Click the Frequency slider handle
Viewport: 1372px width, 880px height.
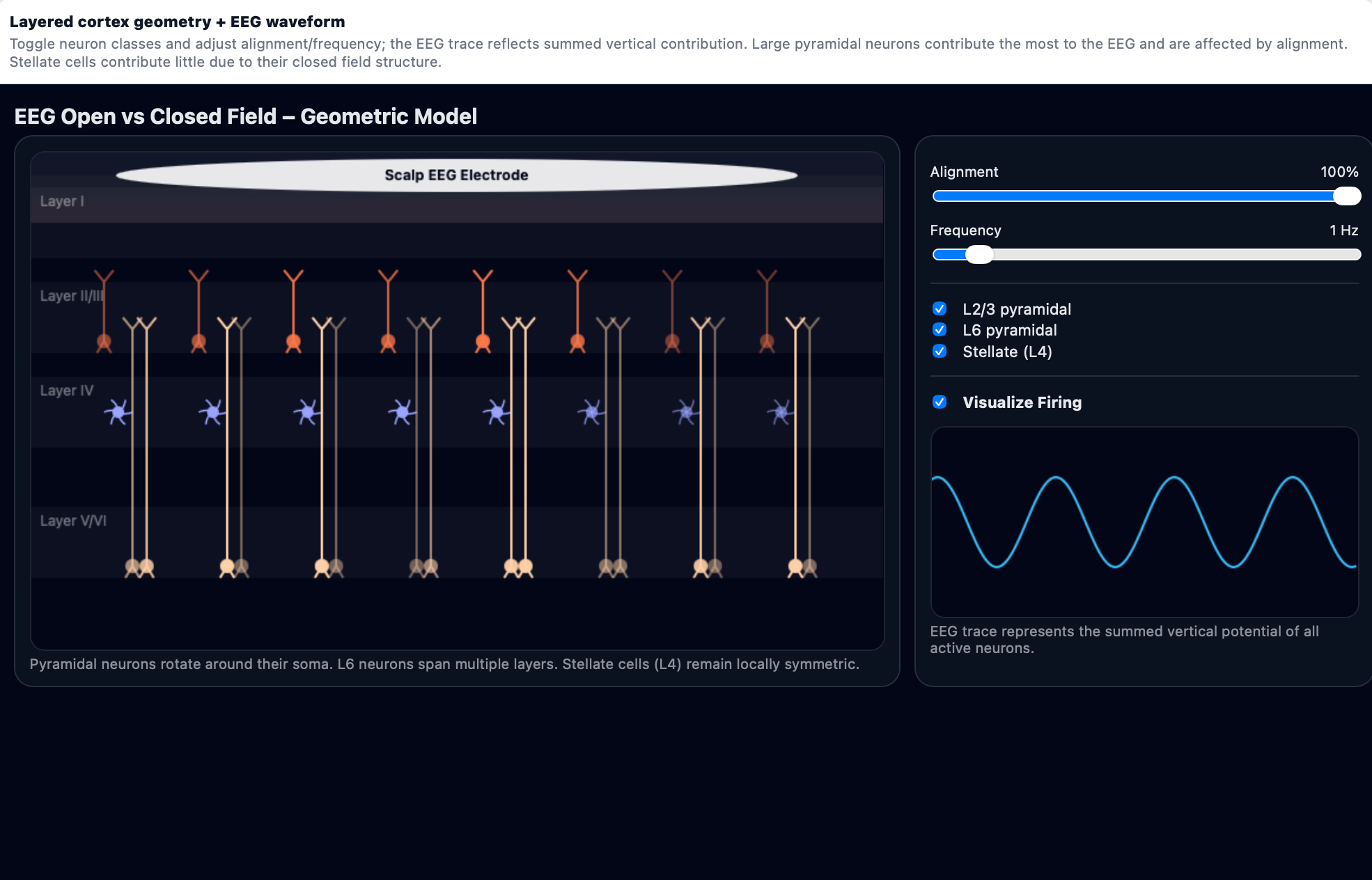[x=979, y=255]
